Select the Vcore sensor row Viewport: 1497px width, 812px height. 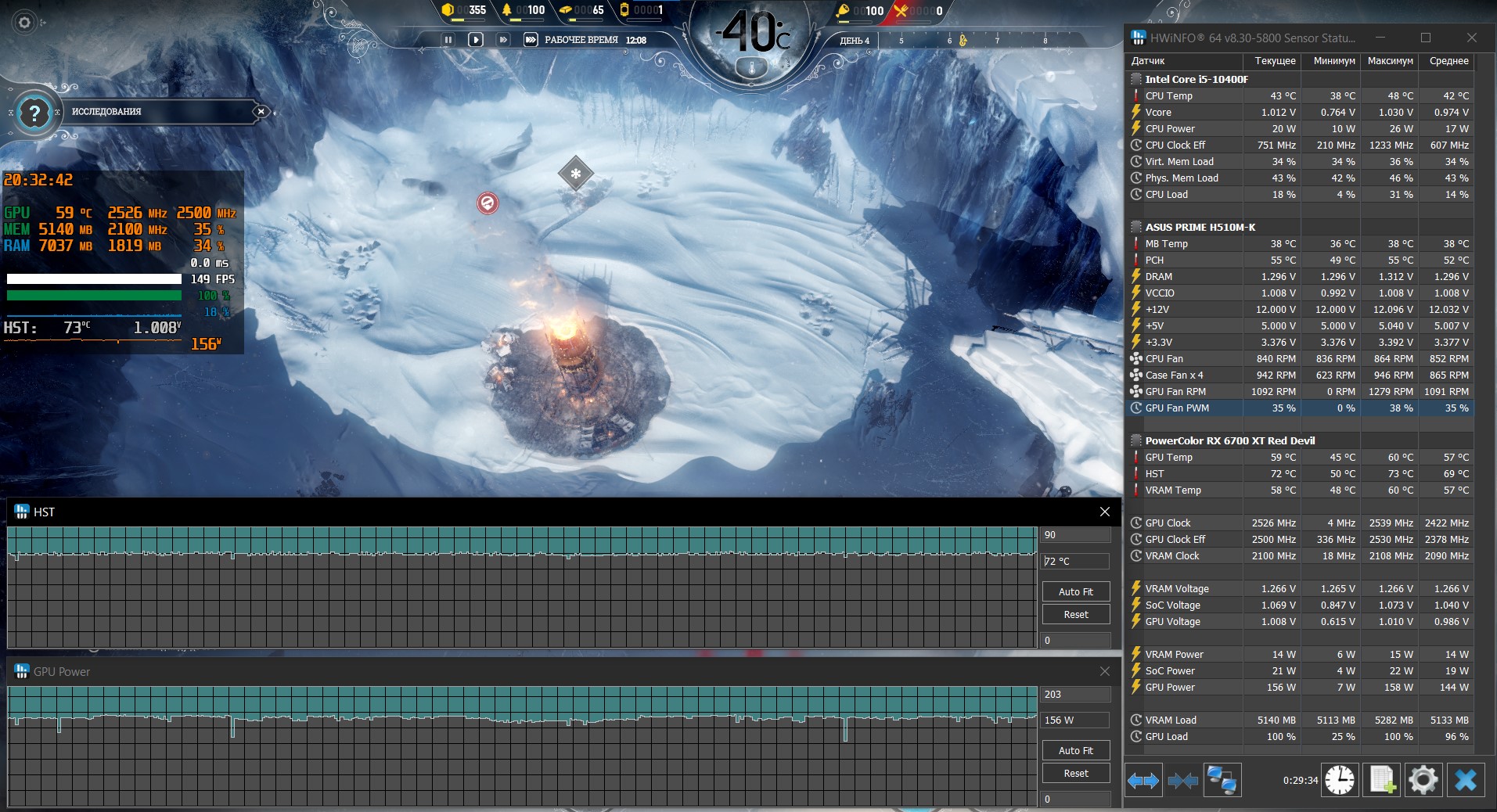1301,113
